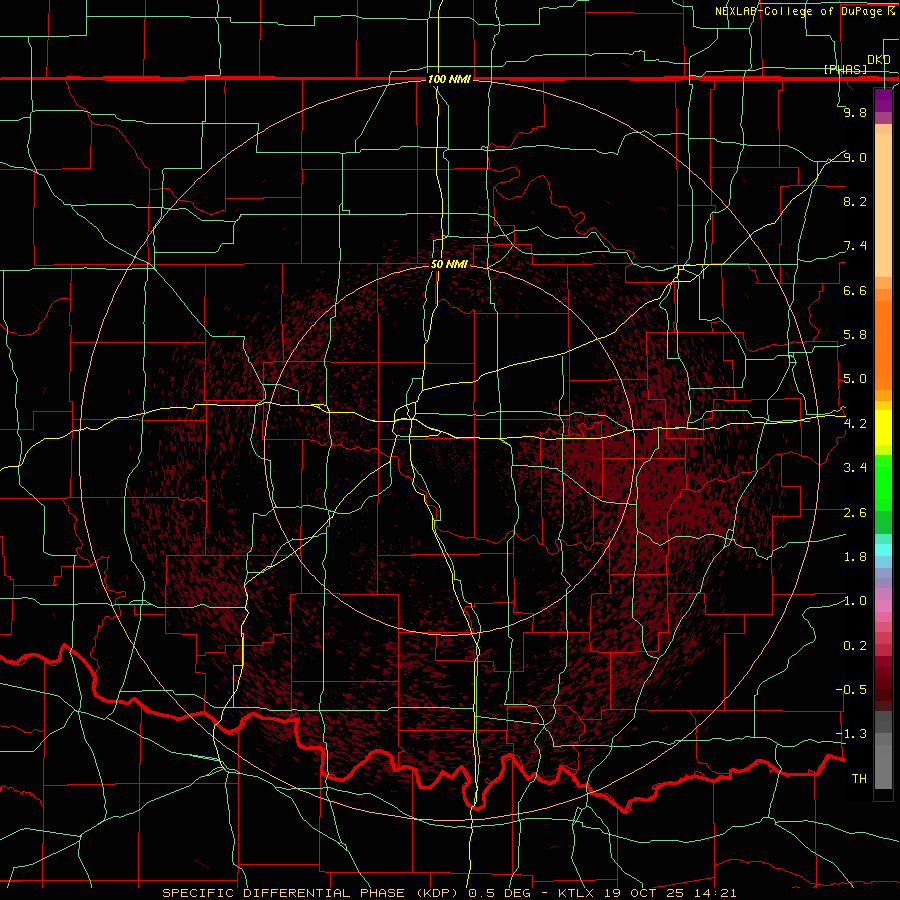This screenshot has height=900, width=900.
Task: Click the 9.0 value on color scale
Action: 855,157
